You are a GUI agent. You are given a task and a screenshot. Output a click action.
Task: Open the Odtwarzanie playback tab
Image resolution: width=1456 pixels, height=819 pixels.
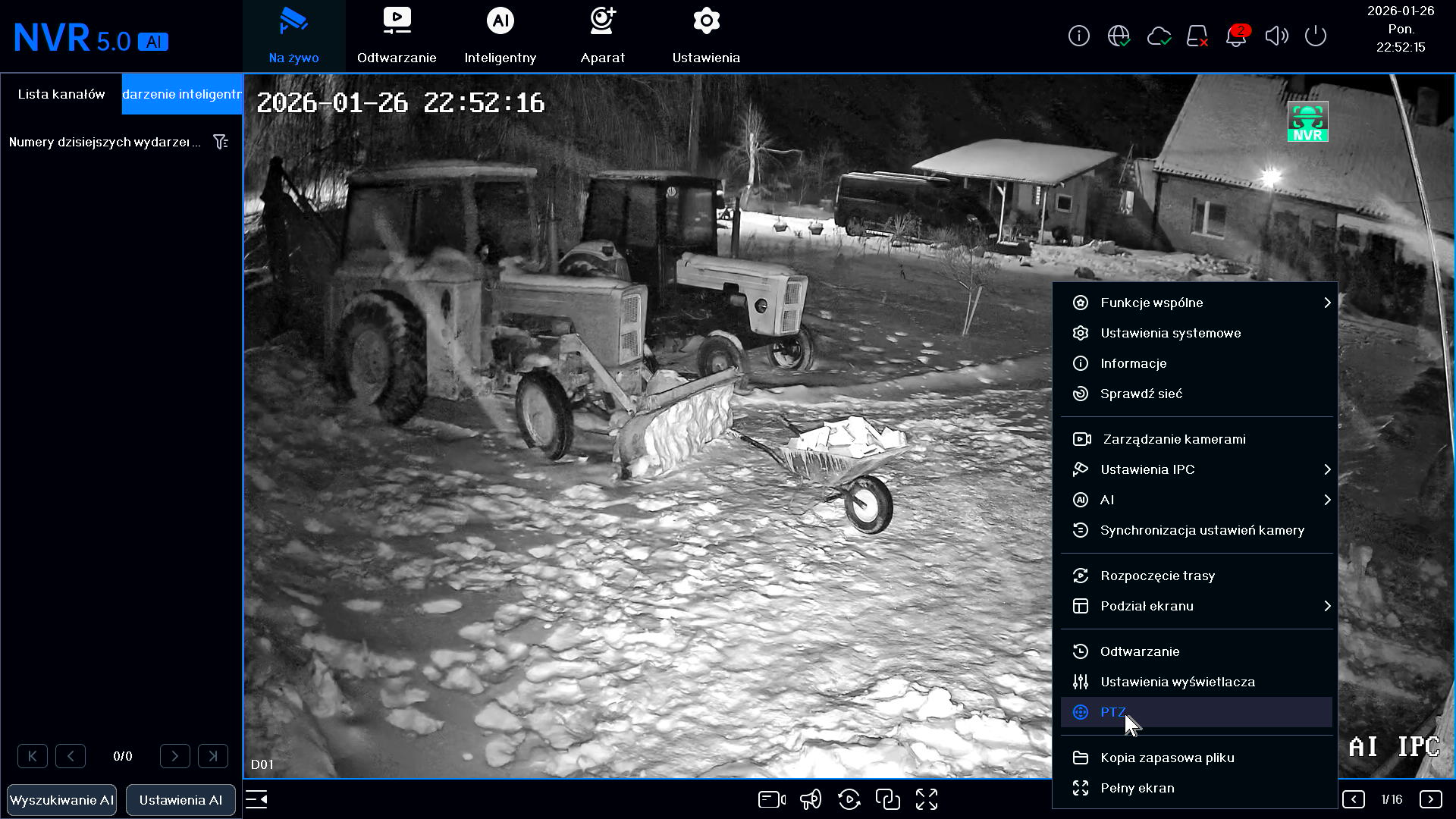pos(397,36)
